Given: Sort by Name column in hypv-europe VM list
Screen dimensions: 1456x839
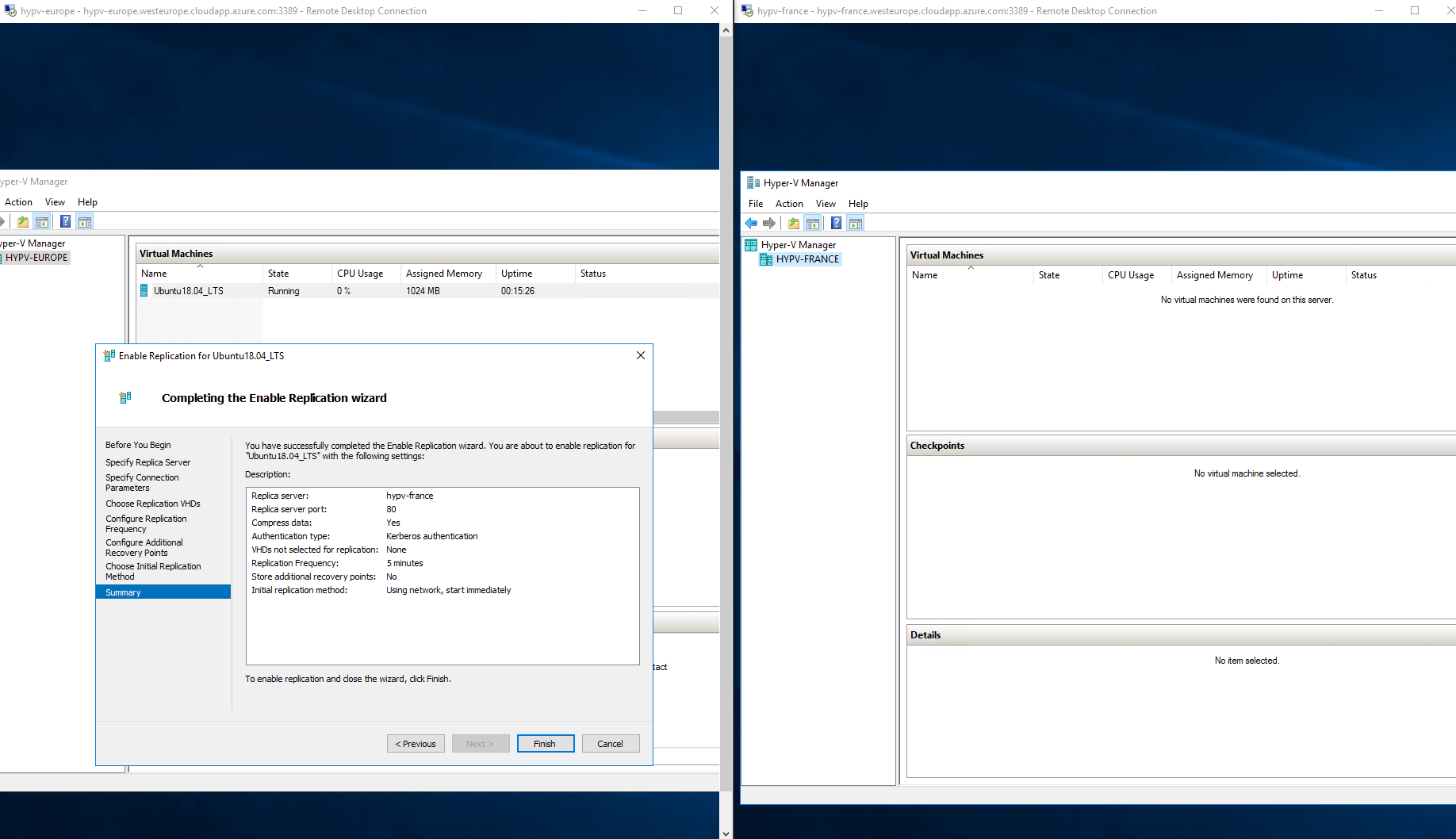Looking at the screenshot, I should pos(199,274).
